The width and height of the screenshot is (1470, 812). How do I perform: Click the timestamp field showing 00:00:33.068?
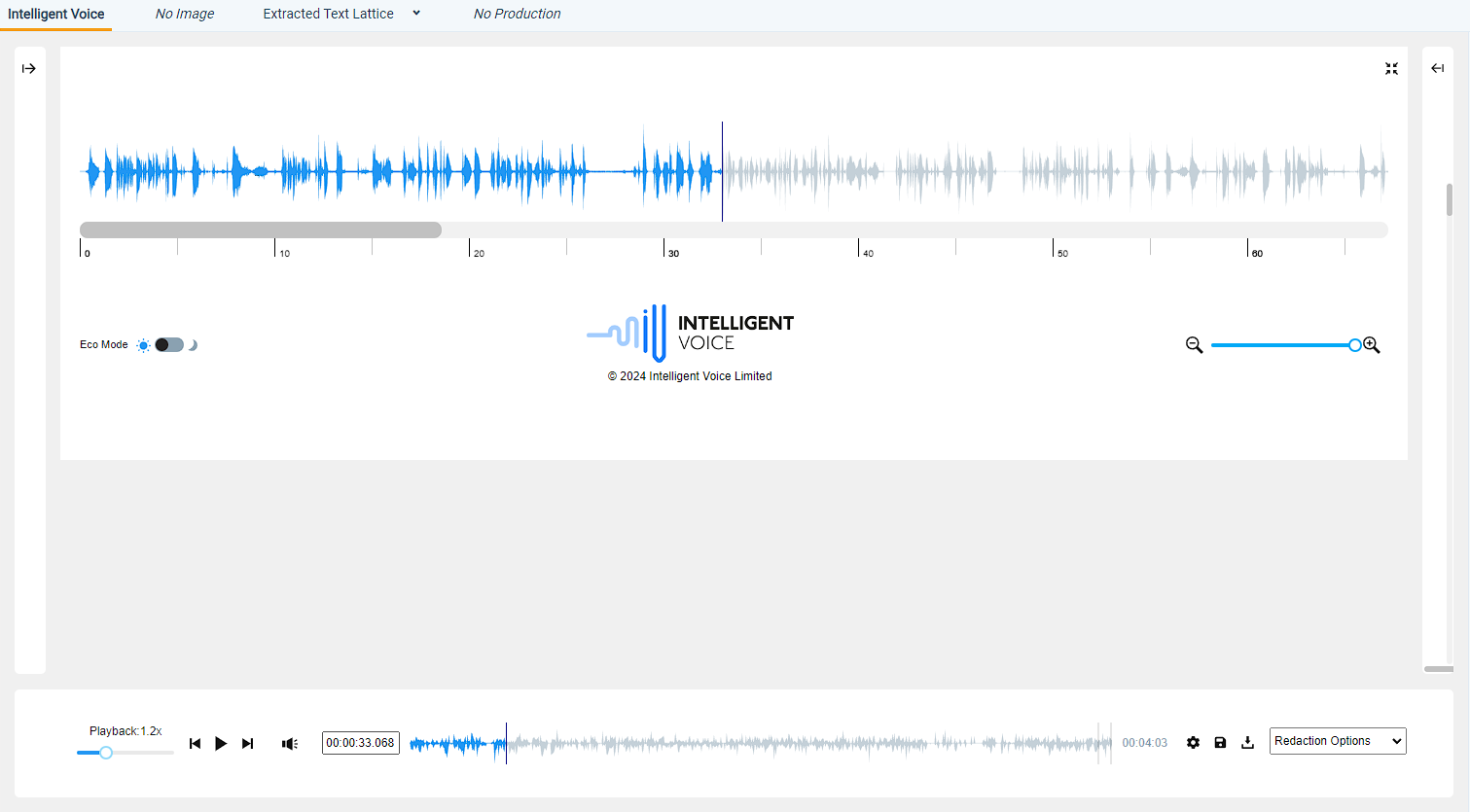360,742
